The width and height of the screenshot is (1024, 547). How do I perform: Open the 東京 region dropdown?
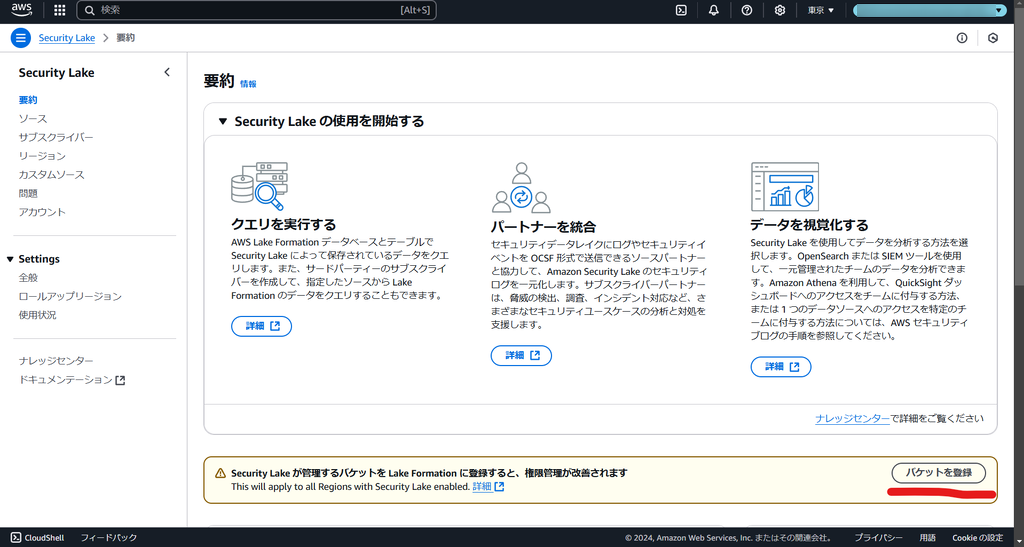821,10
